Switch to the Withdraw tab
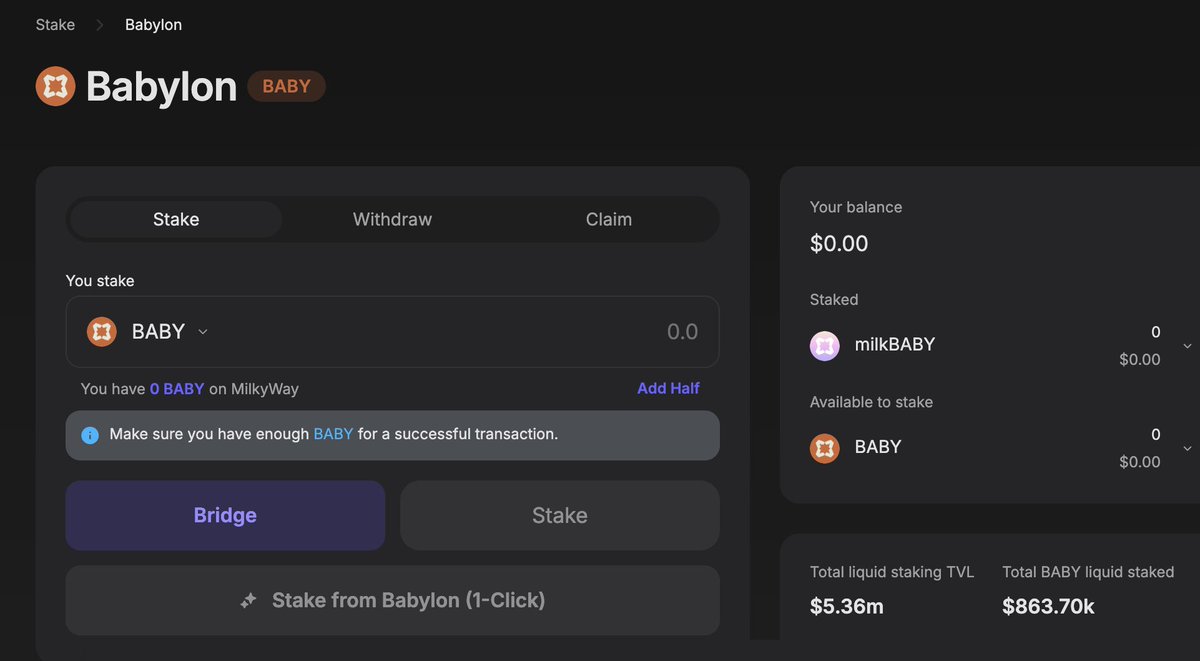 [392, 219]
